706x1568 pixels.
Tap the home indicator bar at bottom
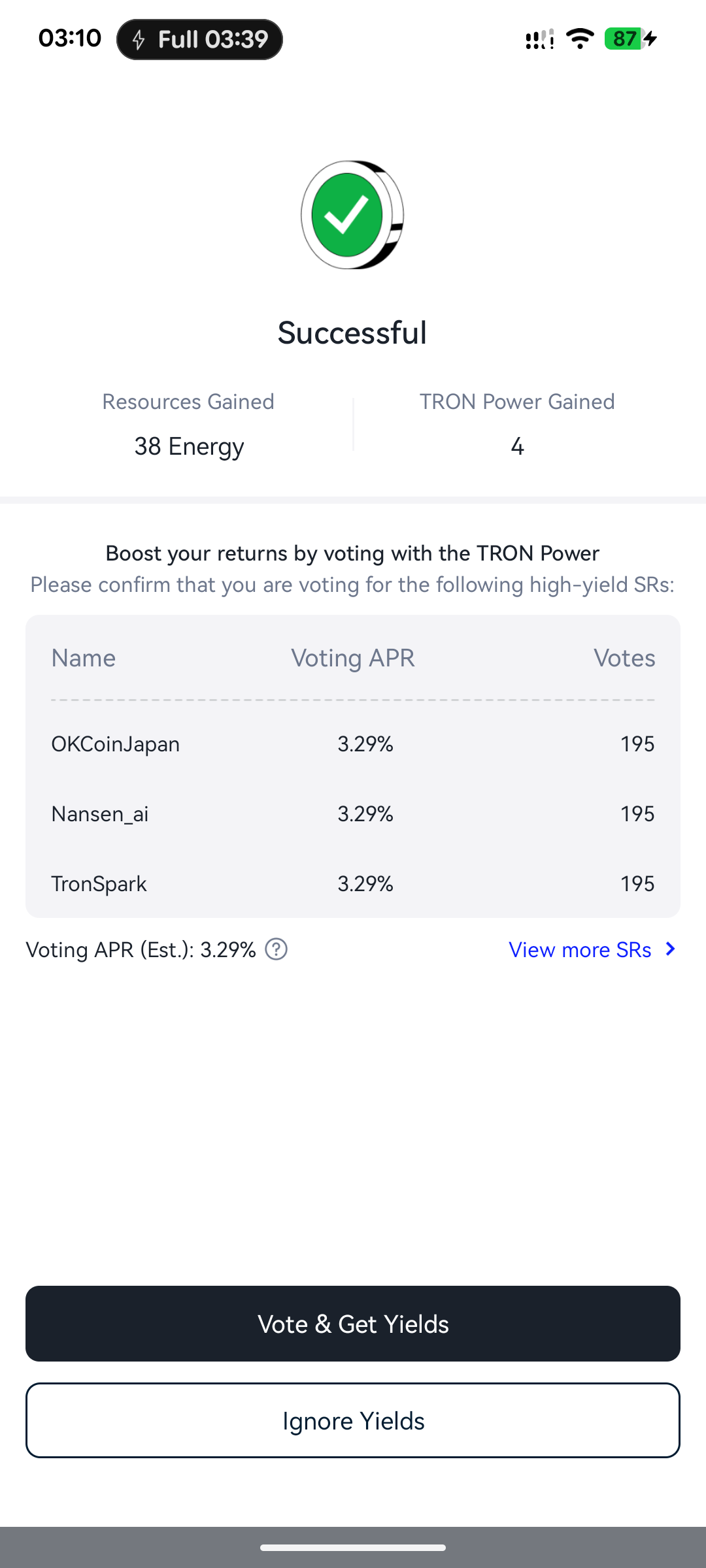pyautogui.click(x=353, y=1547)
